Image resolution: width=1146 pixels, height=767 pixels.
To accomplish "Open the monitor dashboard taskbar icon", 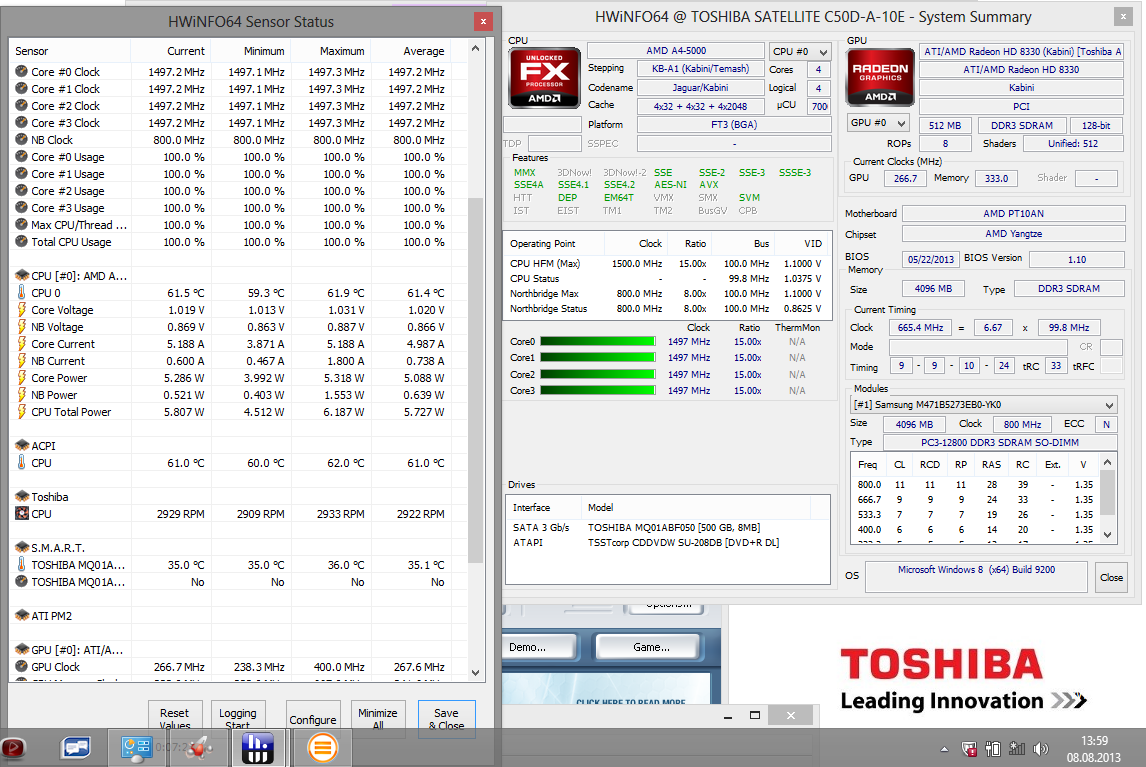I will pyautogui.click(x=136, y=748).
